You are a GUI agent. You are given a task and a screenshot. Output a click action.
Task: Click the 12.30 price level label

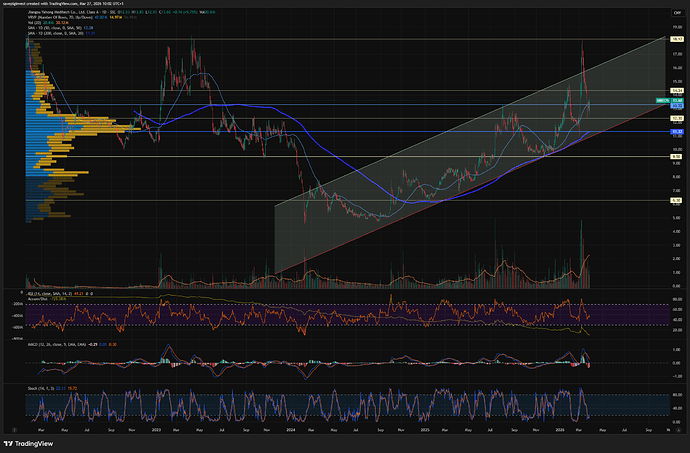676,119
